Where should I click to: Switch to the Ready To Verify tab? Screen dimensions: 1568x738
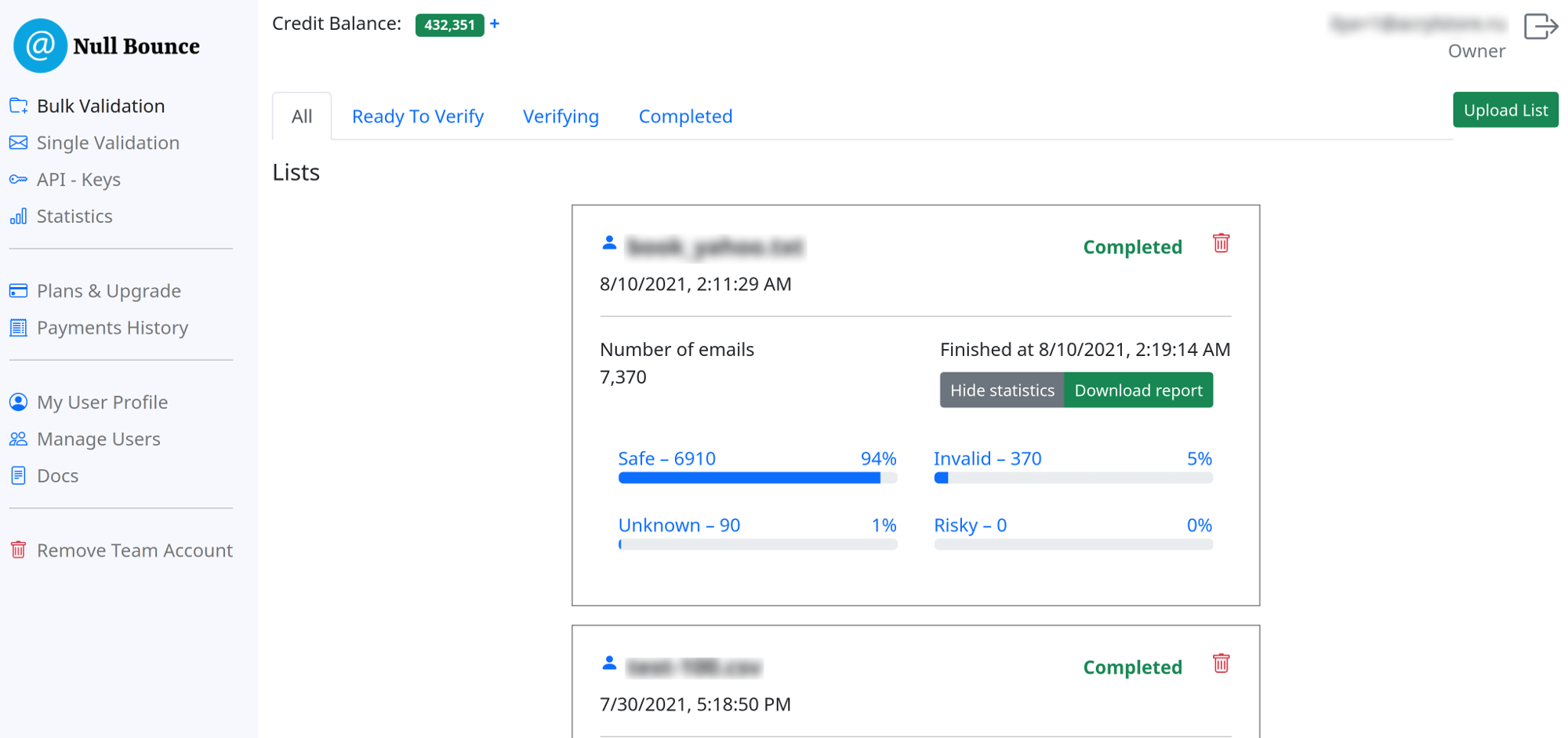(x=418, y=116)
